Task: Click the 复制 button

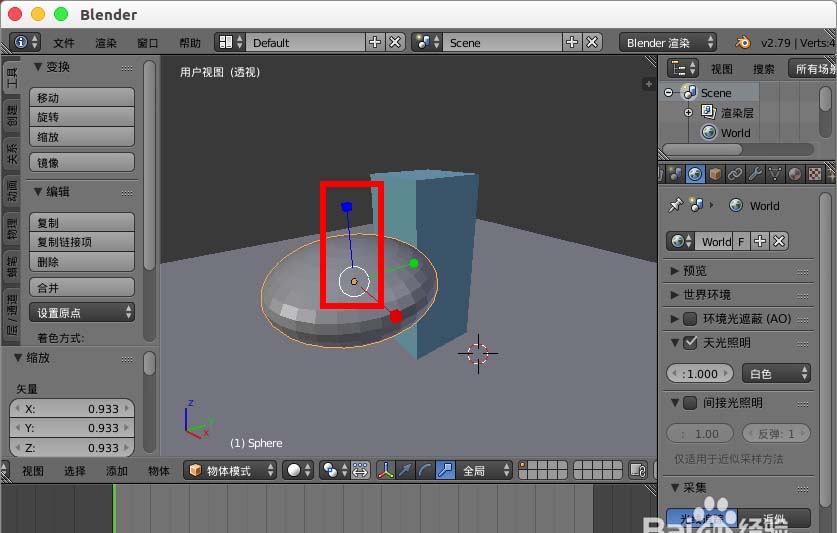Action: tap(82, 222)
